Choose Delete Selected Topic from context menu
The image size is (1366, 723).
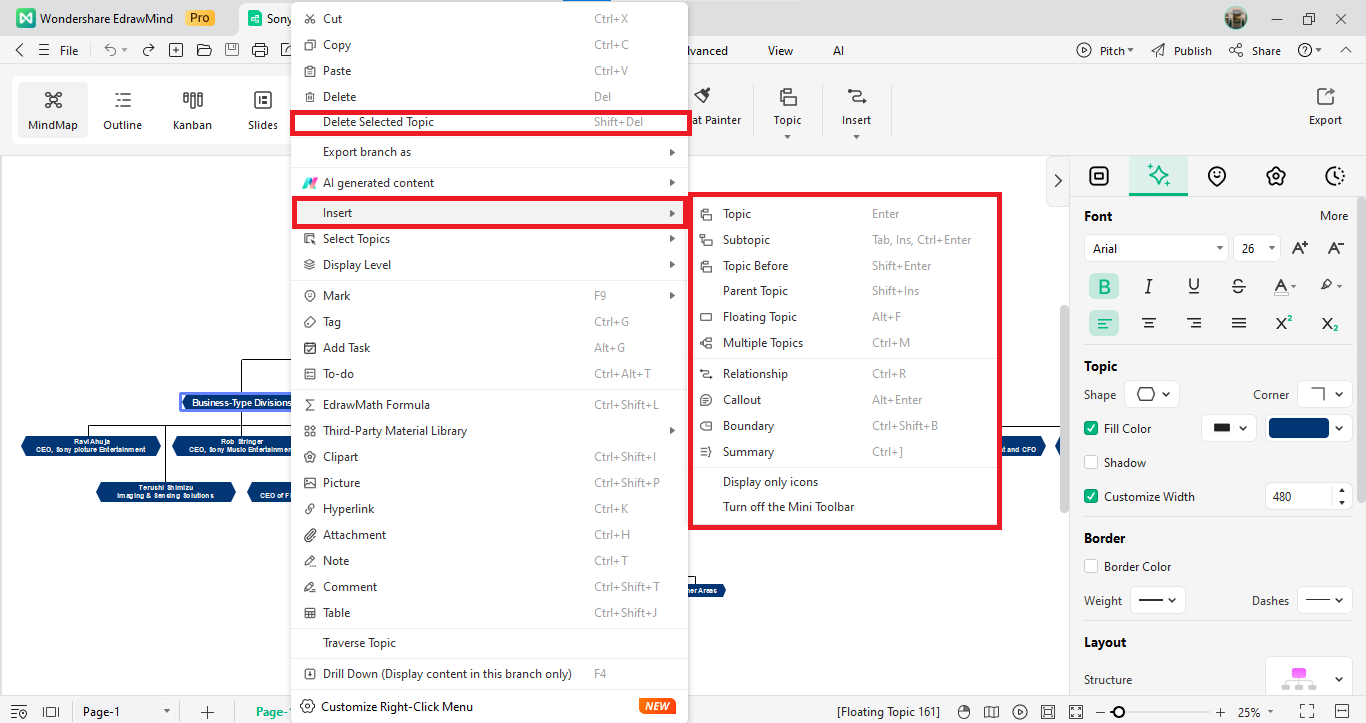[490, 122]
